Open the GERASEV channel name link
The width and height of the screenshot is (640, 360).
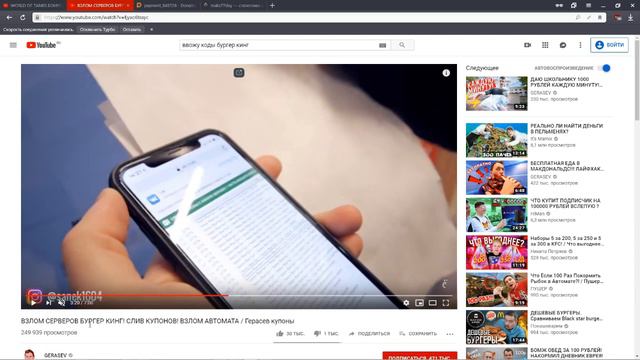coord(56,356)
